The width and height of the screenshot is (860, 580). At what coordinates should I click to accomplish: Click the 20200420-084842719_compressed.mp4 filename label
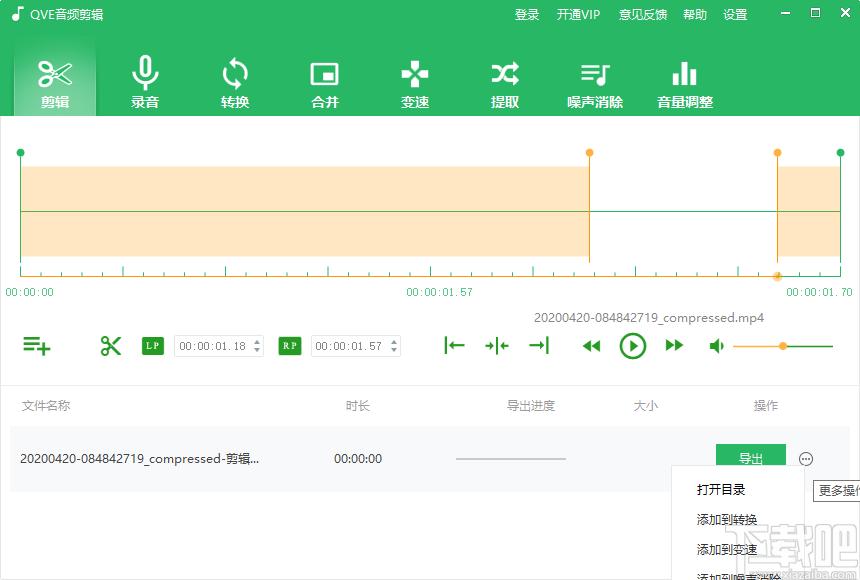649,318
